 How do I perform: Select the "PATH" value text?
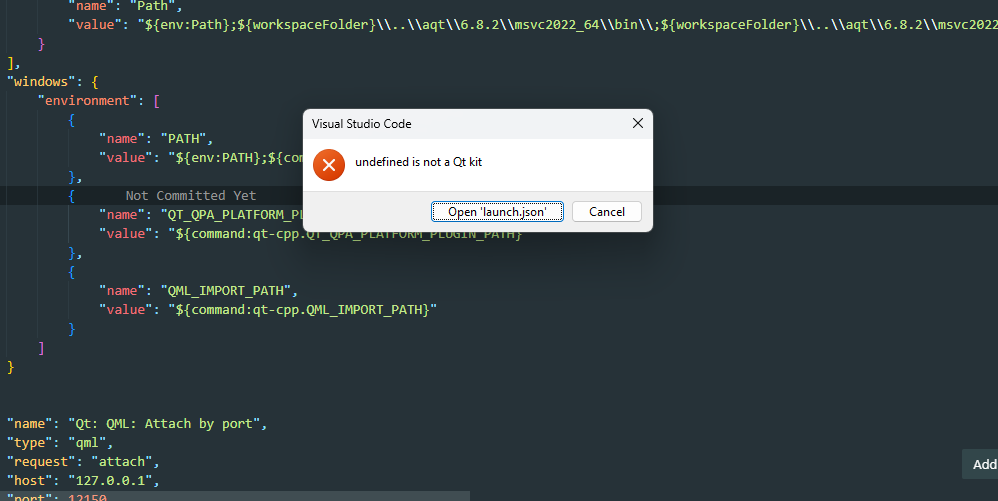tap(183, 139)
